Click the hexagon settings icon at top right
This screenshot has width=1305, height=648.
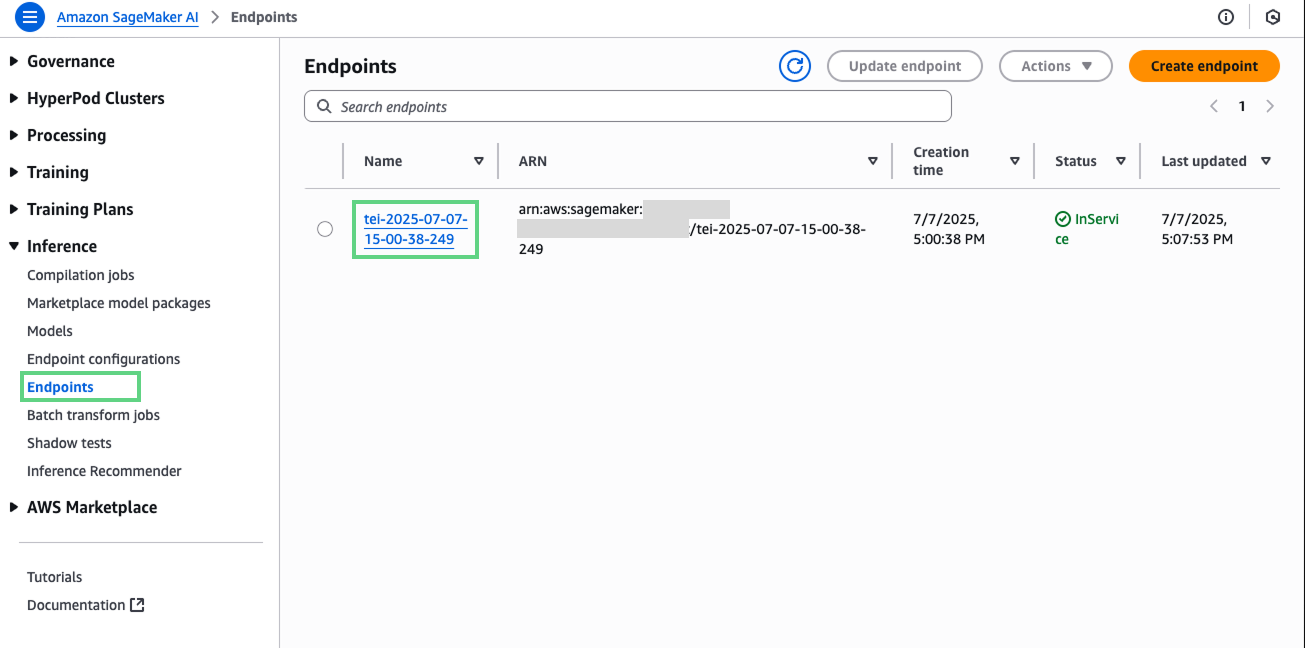(1273, 17)
